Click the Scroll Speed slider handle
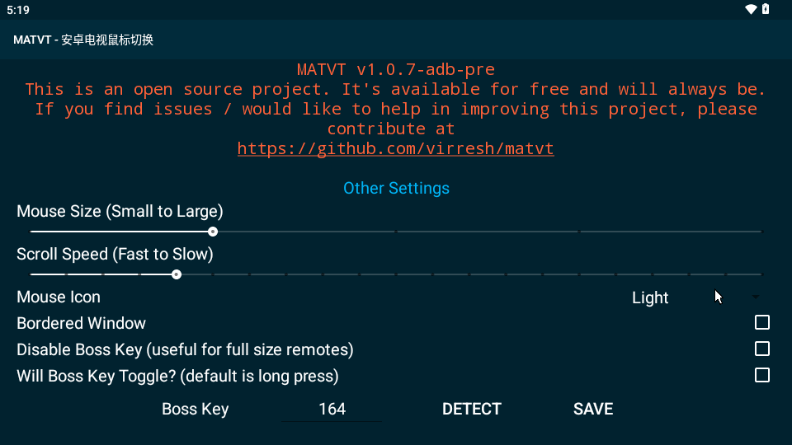Image resolution: width=792 pixels, height=445 pixels. tap(176, 274)
